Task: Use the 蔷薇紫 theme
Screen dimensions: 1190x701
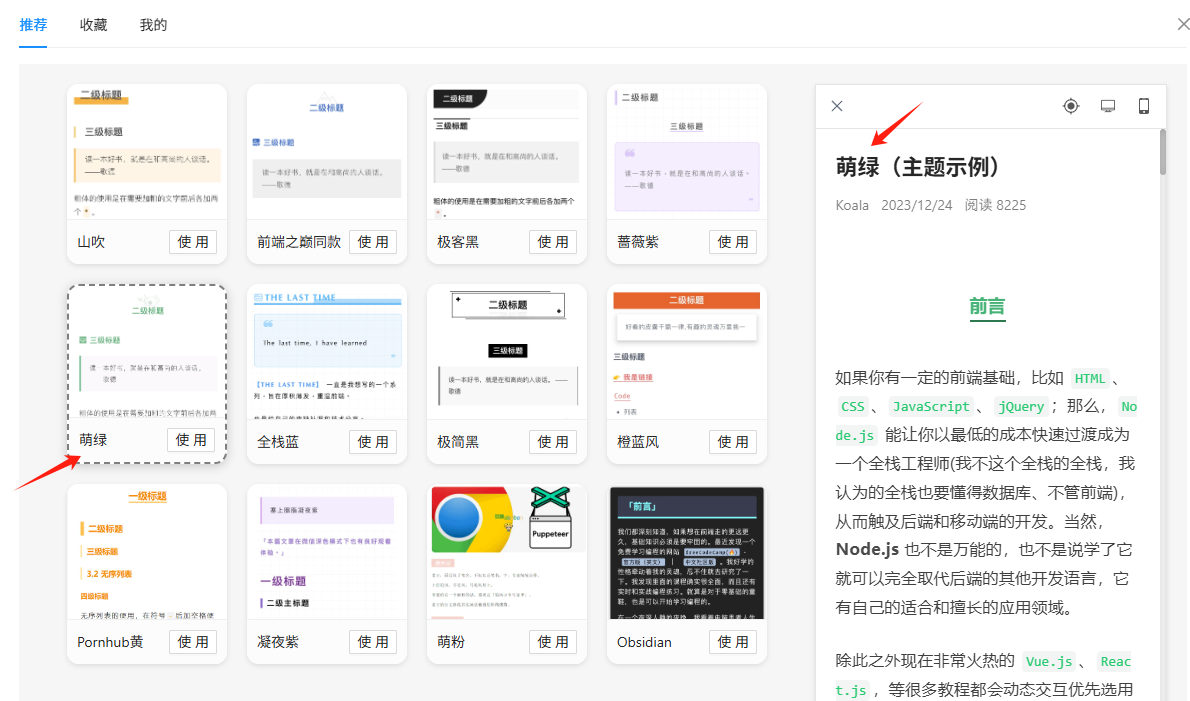Action: [733, 242]
